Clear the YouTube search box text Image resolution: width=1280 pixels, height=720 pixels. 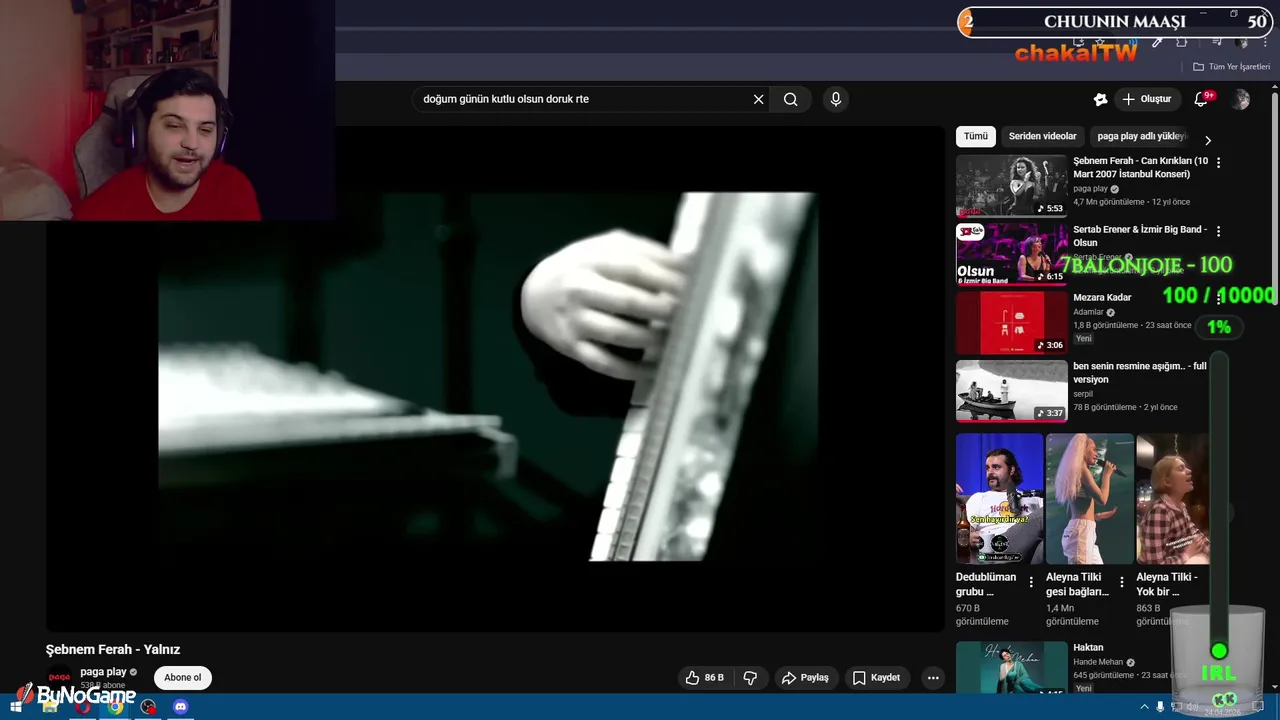758,99
